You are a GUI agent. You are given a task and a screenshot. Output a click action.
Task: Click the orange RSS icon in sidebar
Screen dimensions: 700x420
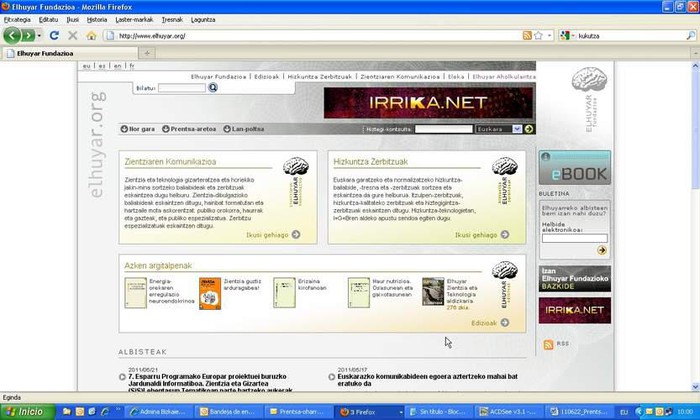(549, 344)
